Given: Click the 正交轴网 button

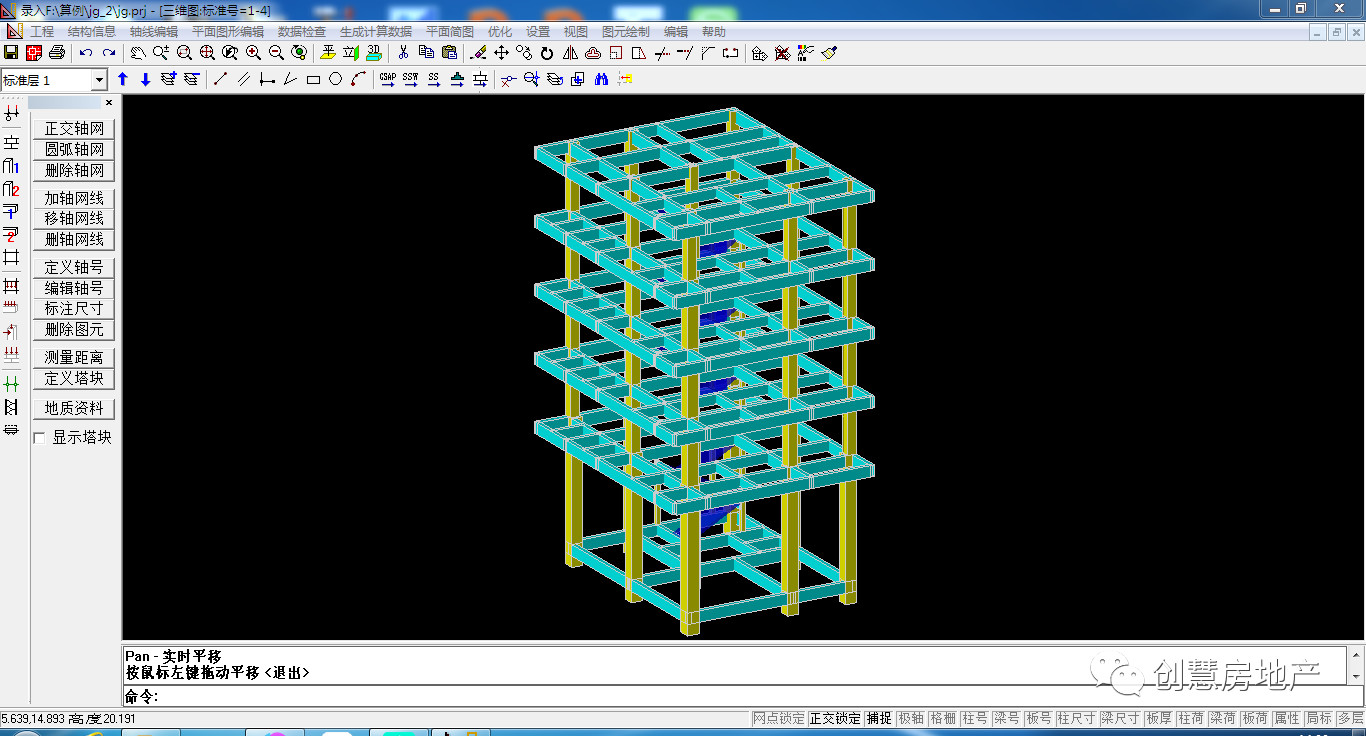Looking at the screenshot, I should click(74, 129).
